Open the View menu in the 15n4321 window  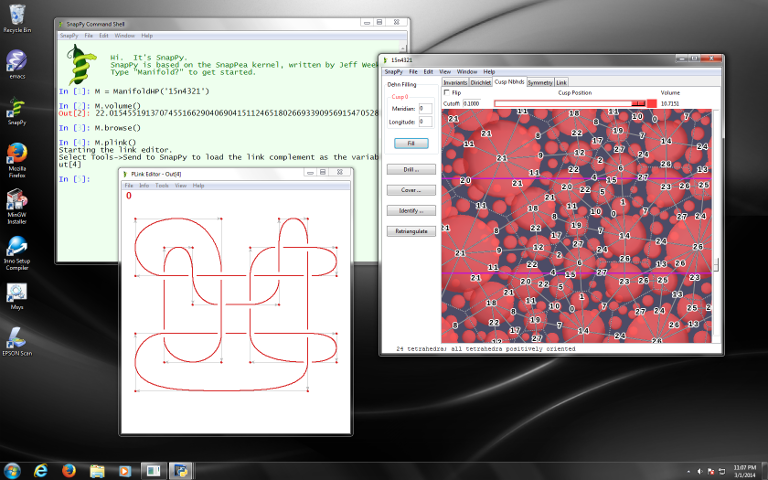click(x=445, y=72)
